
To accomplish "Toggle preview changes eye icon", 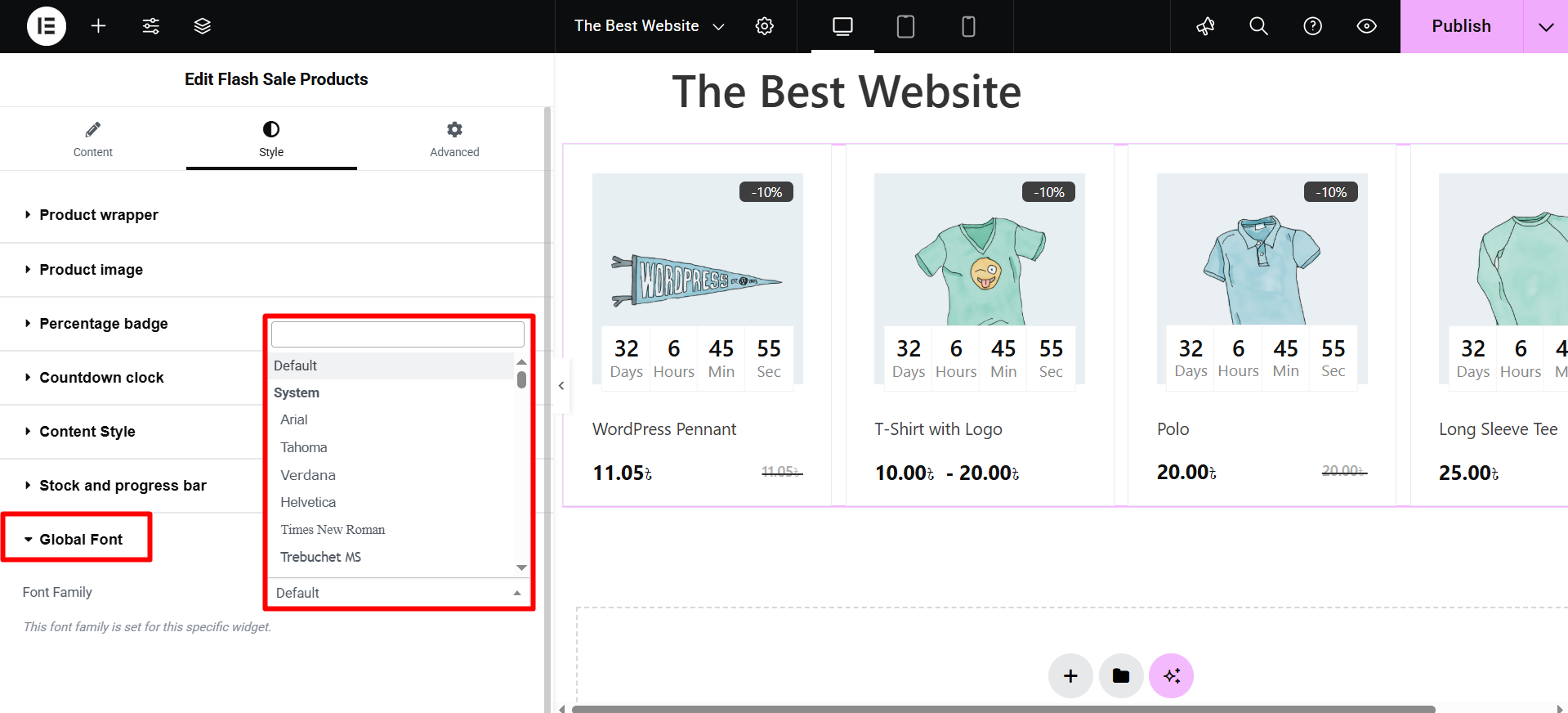I will tap(1366, 26).
